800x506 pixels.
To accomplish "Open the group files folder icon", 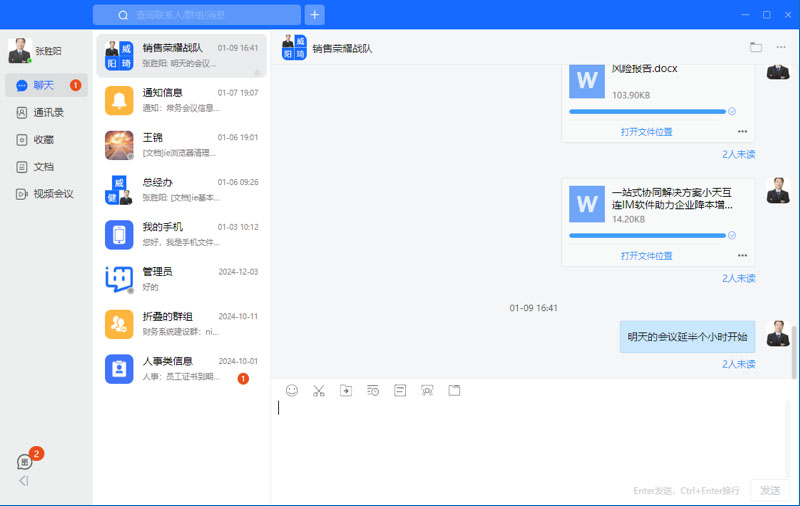I will pyautogui.click(x=756, y=47).
